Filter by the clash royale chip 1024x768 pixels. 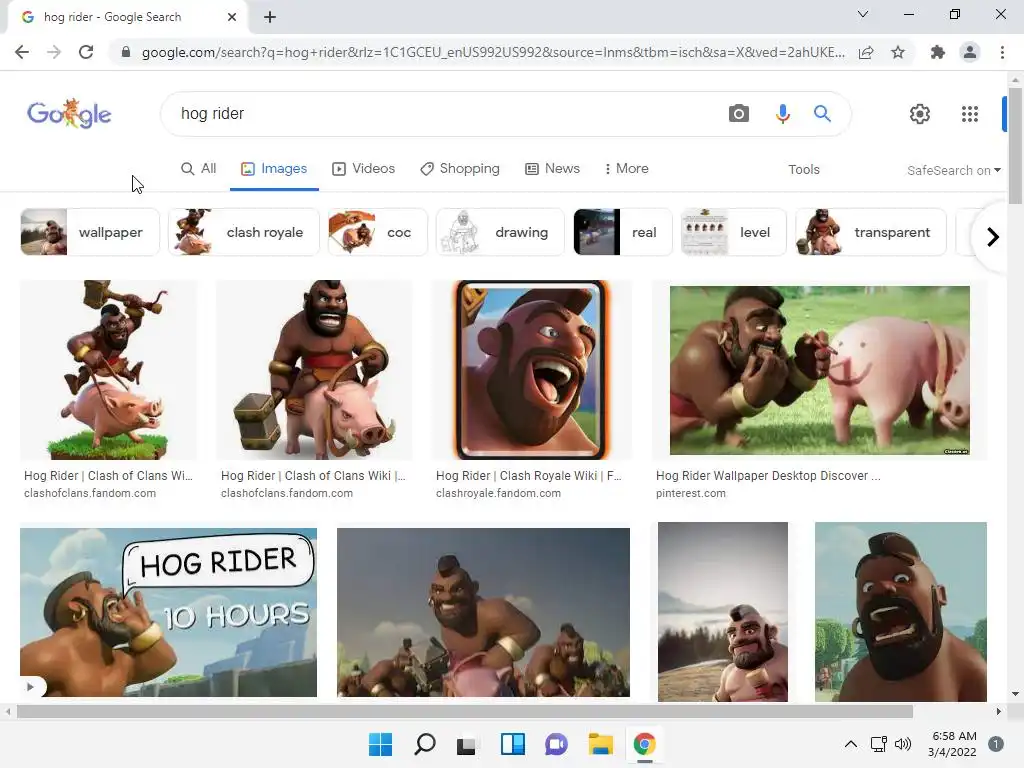(244, 232)
